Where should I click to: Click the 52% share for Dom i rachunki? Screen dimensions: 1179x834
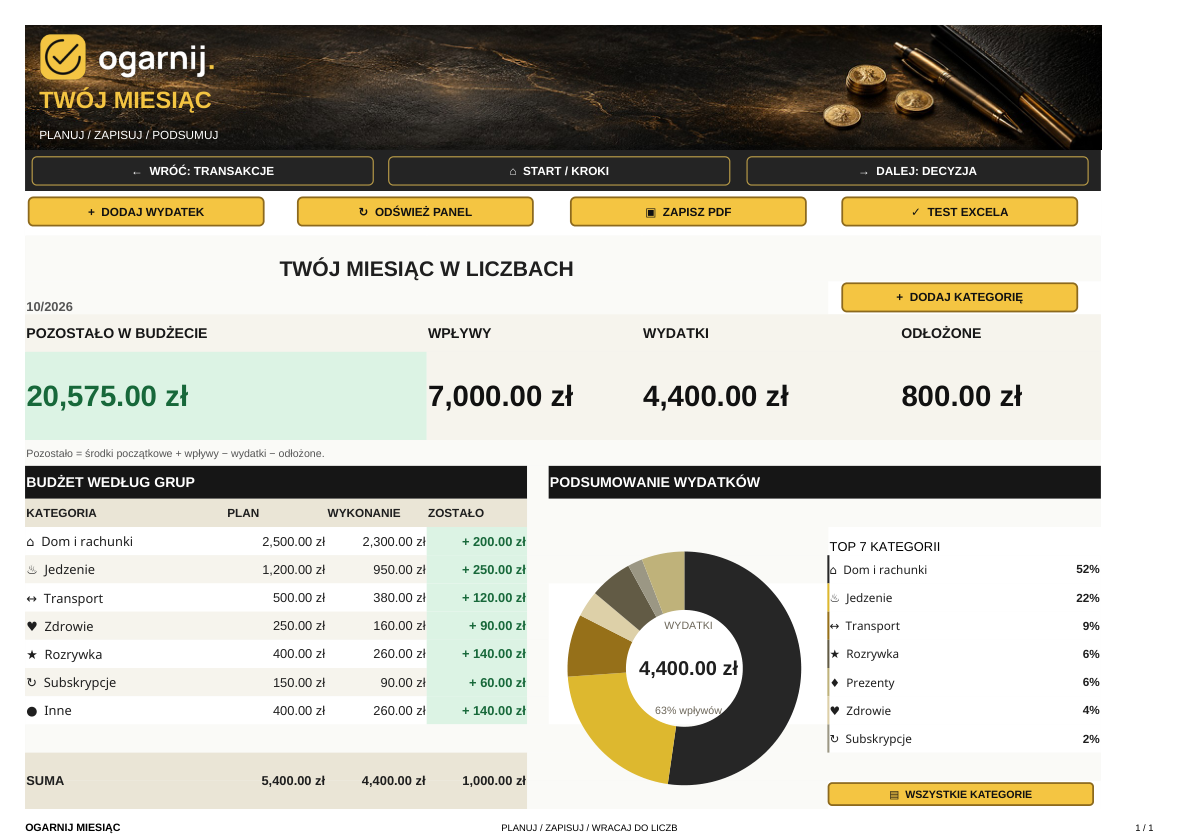[1087, 569]
